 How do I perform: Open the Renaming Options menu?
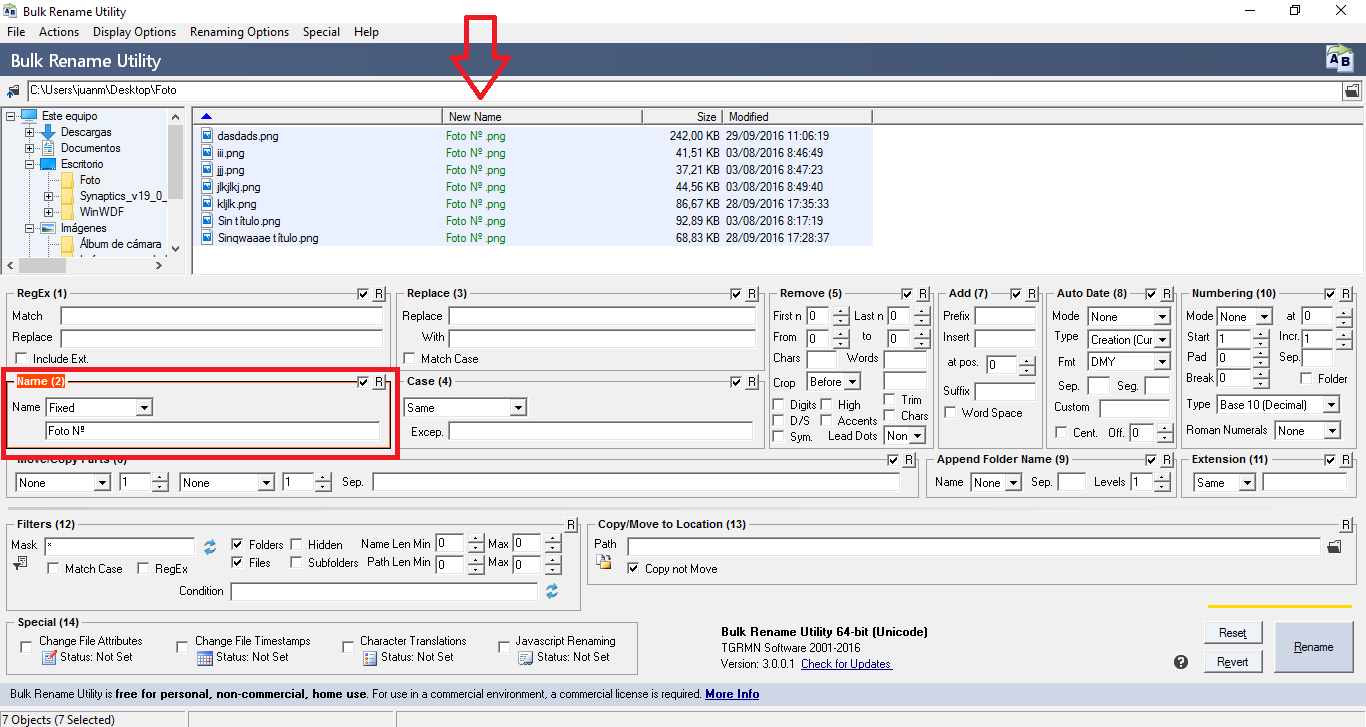click(x=239, y=32)
